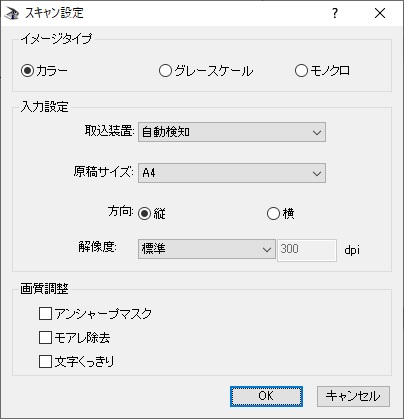Open the 解像度 標準 dropdown
The height and width of the screenshot is (419, 404).
pyautogui.click(x=207, y=249)
